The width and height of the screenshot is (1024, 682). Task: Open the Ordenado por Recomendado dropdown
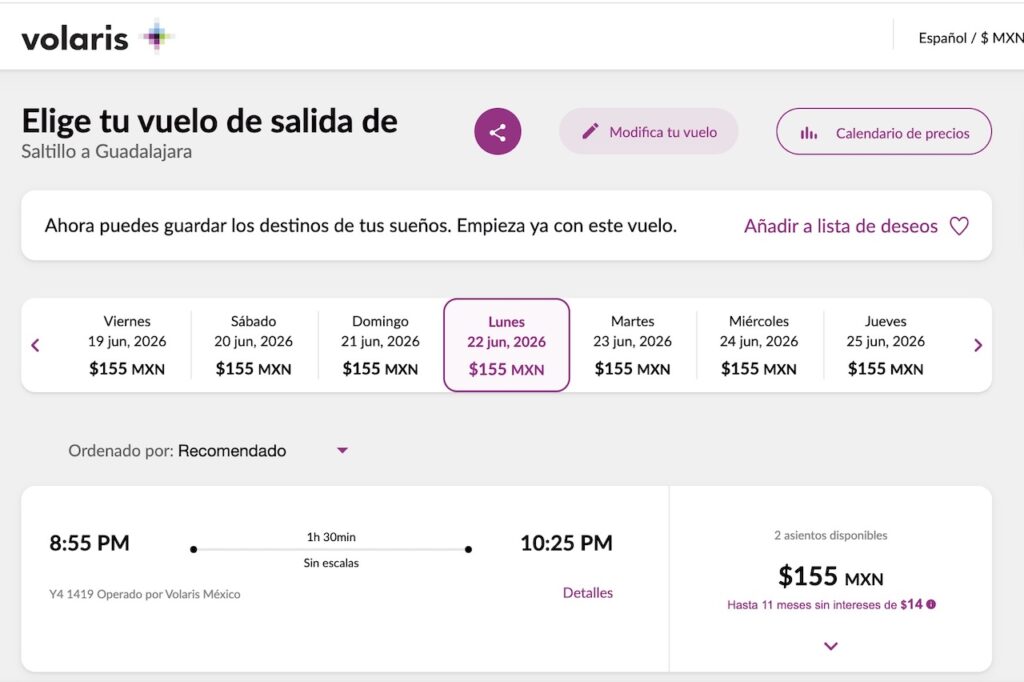coord(342,450)
